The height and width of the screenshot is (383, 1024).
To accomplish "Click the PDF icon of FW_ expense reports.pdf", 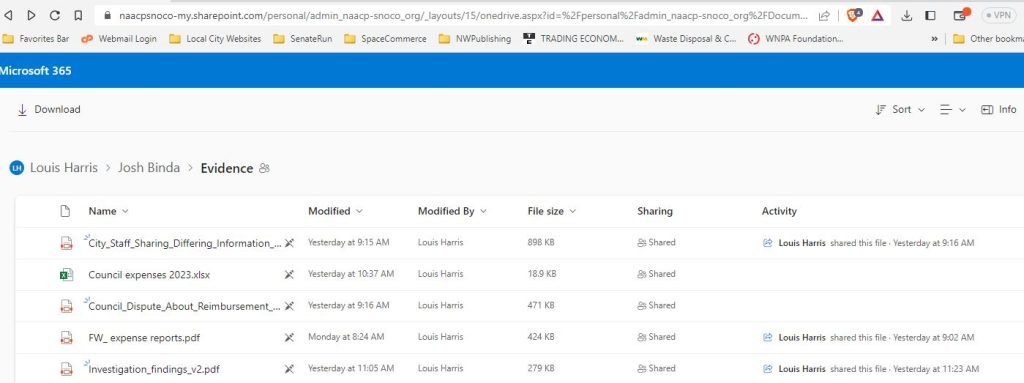I will click(x=66, y=338).
